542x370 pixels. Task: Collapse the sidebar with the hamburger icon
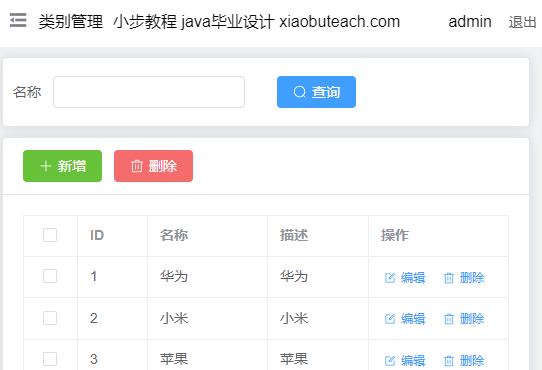click(18, 20)
